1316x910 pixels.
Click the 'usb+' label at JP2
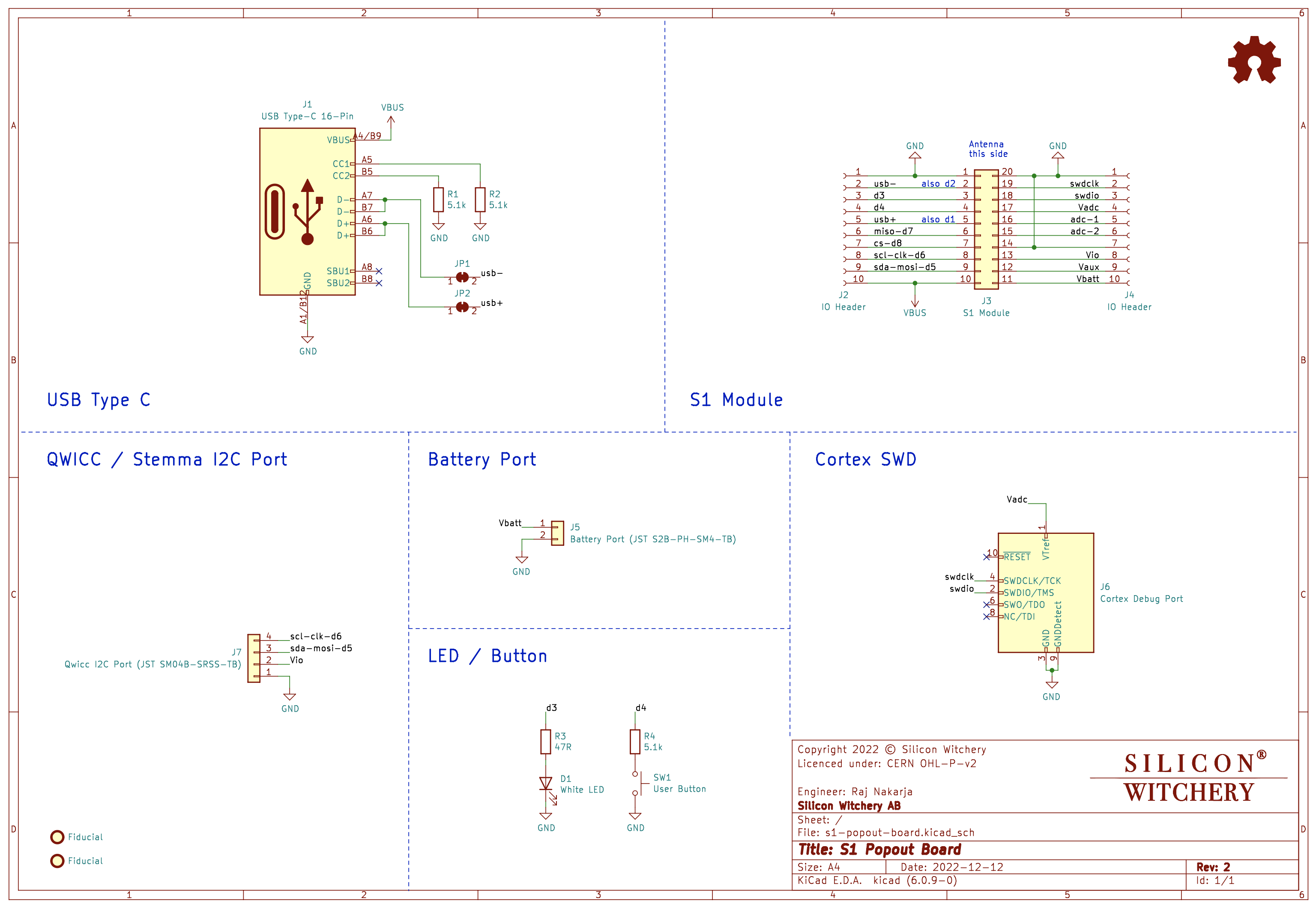(x=491, y=303)
